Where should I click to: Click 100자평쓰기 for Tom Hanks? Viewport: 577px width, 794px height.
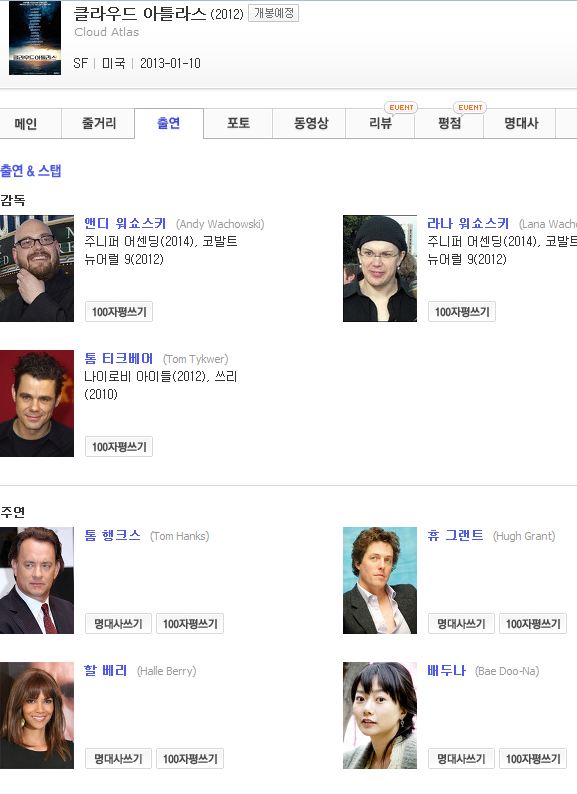[190, 624]
